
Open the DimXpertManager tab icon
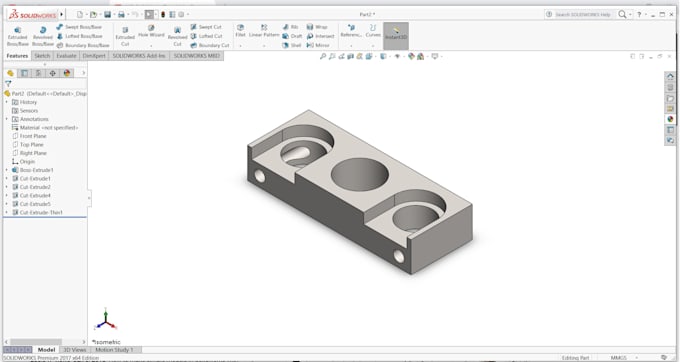pyautogui.click(x=52, y=73)
